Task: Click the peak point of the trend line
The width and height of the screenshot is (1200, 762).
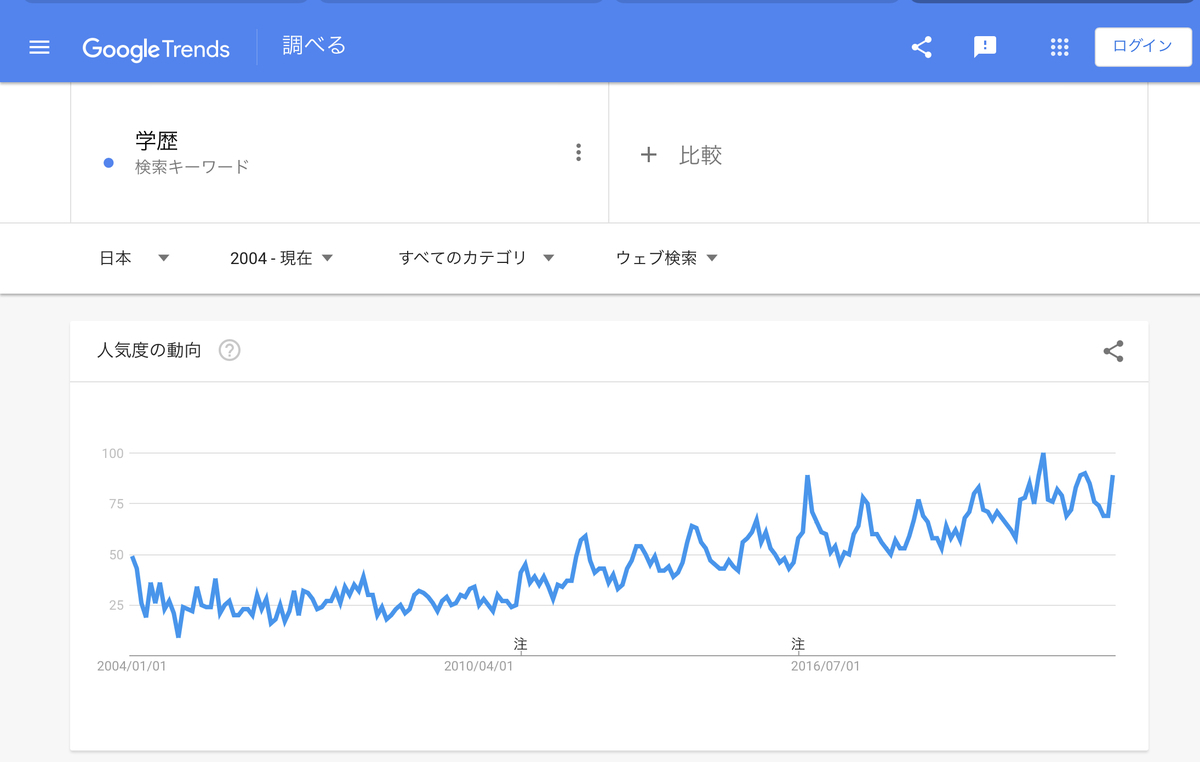Action: pyautogui.click(x=1042, y=453)
